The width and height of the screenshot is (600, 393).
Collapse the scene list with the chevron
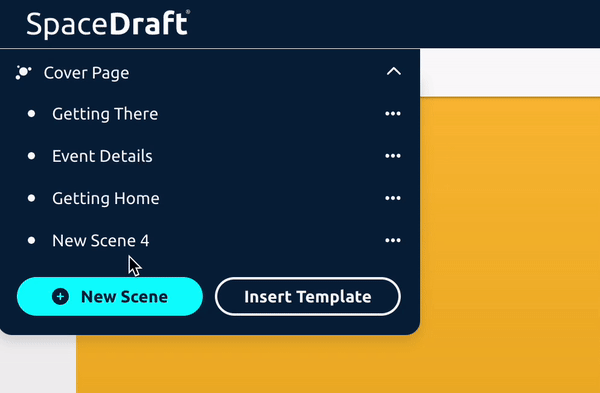[x=394, y=72]
